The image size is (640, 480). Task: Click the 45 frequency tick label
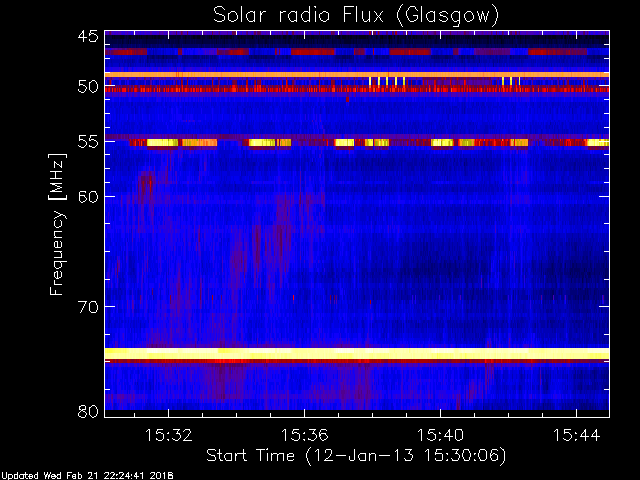coord(88,37)
